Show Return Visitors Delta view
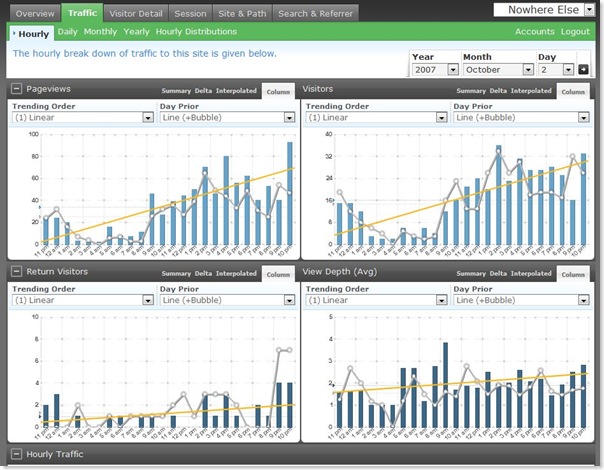Viewport: 604px width, 470px height. coord(203,274)
